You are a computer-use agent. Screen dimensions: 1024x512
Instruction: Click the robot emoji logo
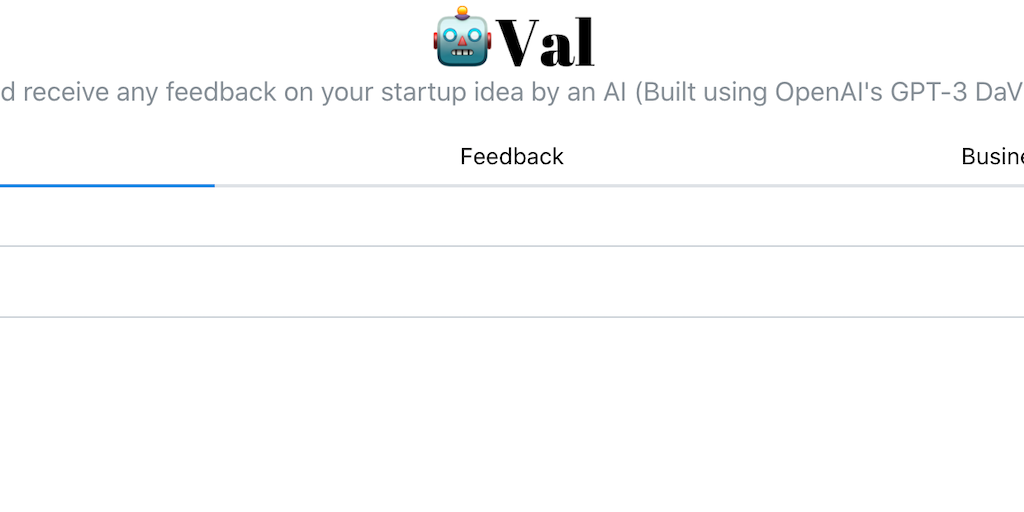(x=462, y=38)
